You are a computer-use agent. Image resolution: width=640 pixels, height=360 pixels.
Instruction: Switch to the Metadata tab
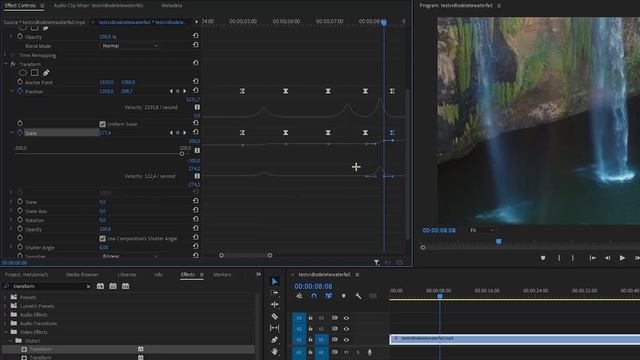(x=172, y=5)
